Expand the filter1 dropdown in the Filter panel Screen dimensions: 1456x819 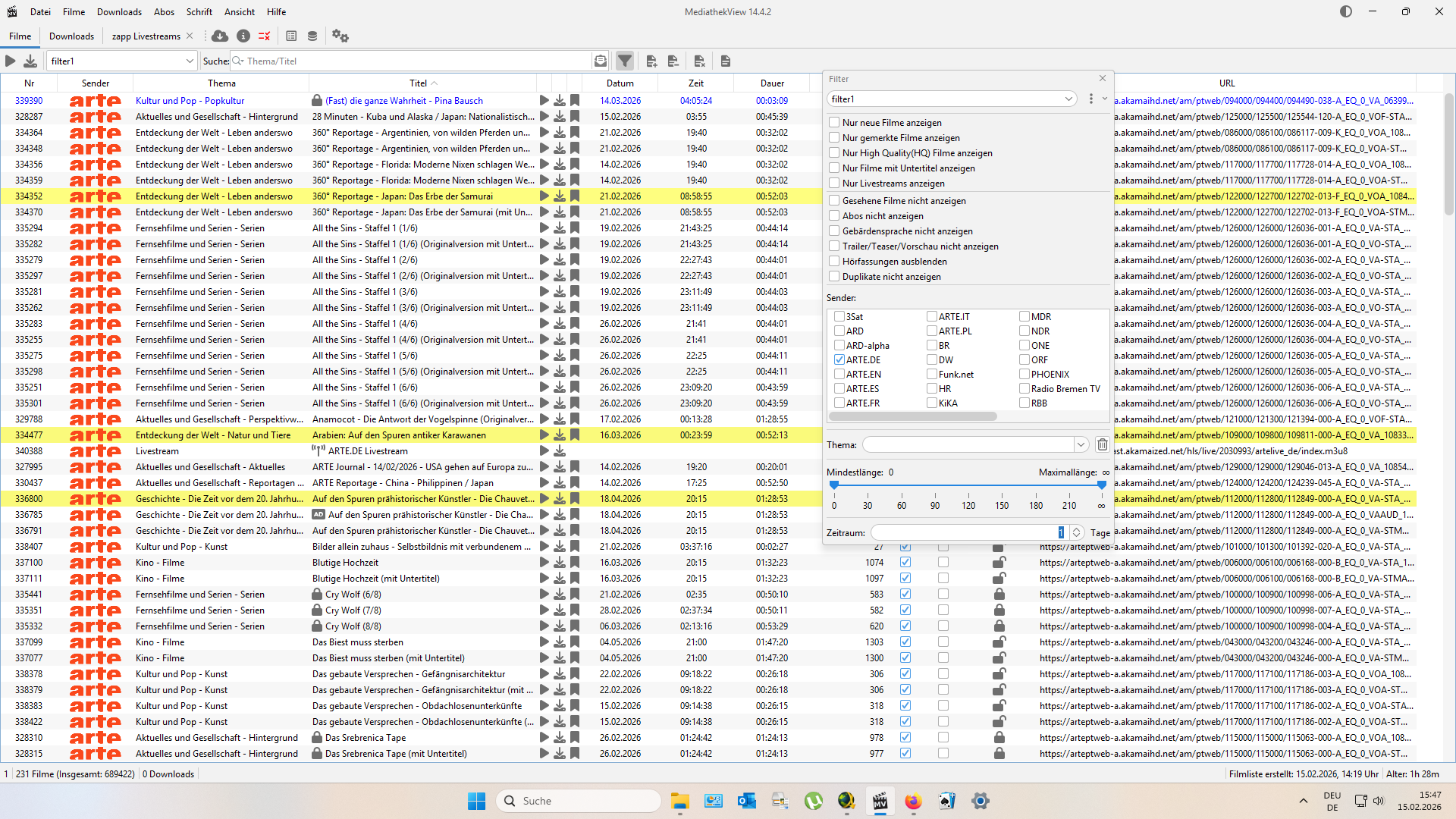coord(1068,99)
